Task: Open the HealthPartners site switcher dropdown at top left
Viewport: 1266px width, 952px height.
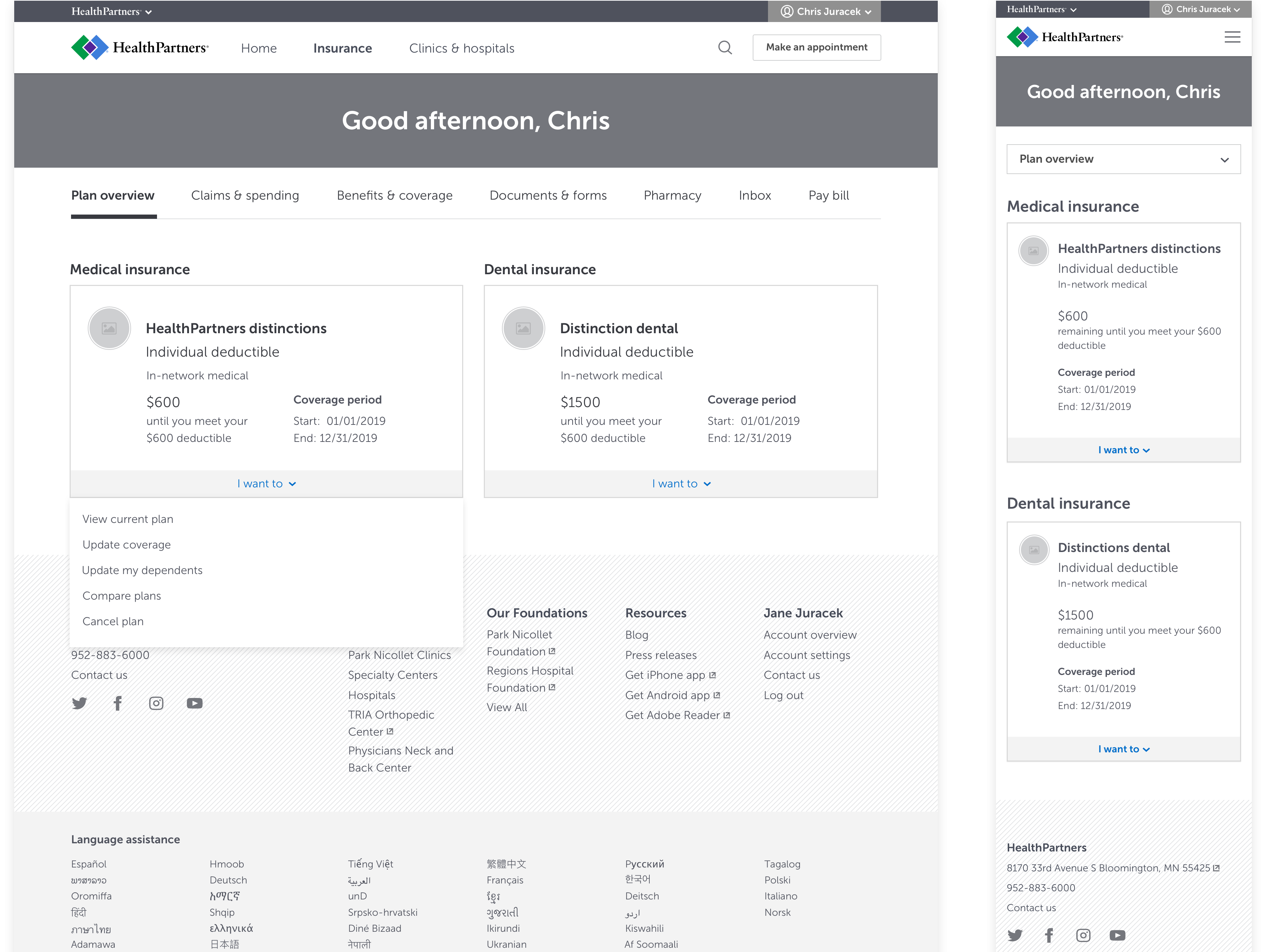Action: point(111,11)
